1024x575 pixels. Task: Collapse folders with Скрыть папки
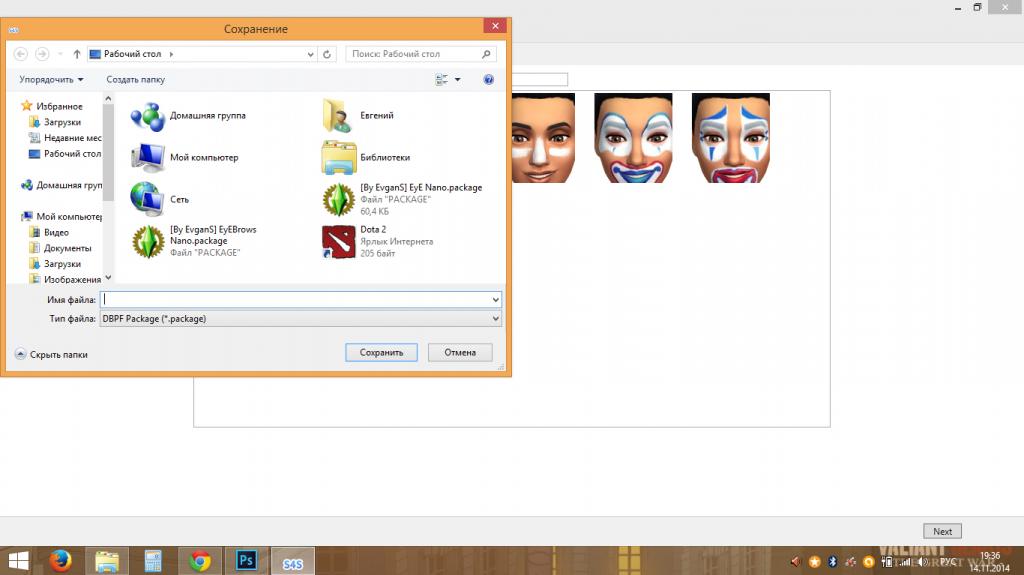pyautogui.click(x=52, y=354)
